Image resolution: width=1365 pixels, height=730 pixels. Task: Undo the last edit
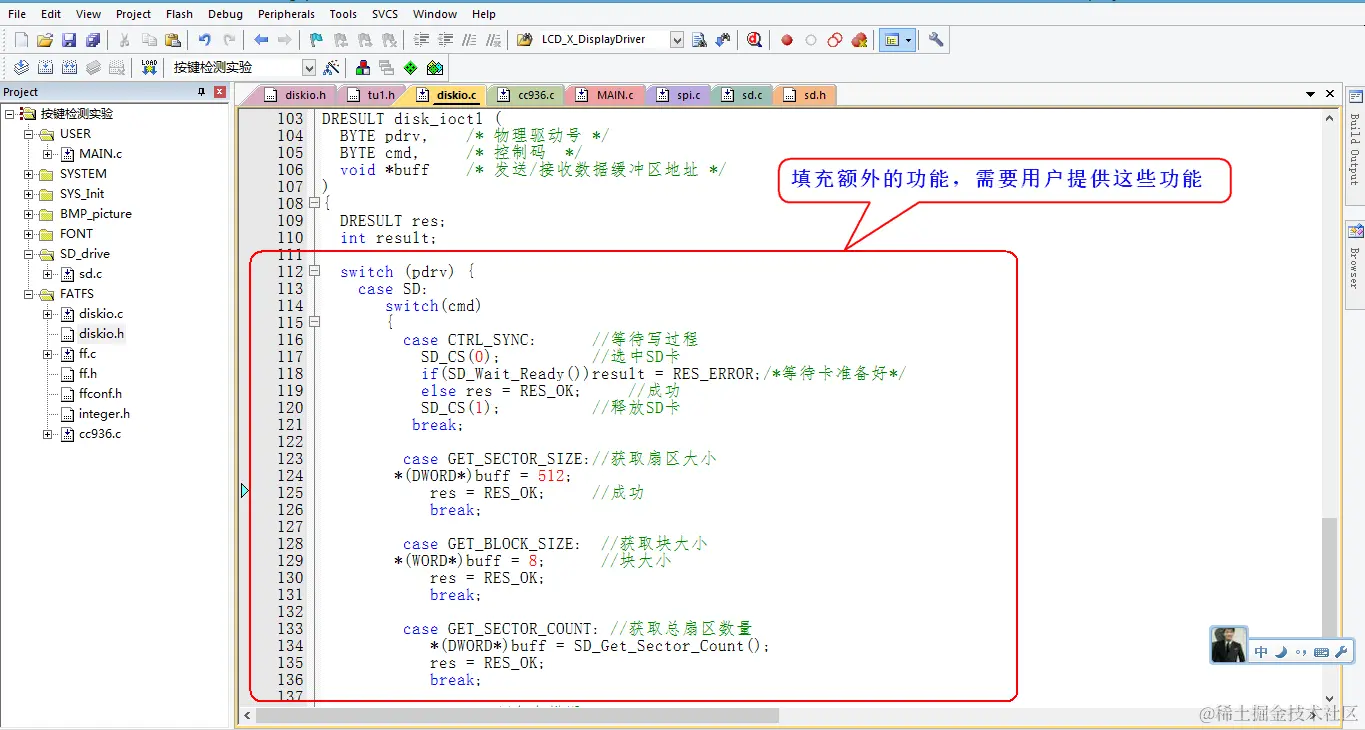click(x=205, y=40)
